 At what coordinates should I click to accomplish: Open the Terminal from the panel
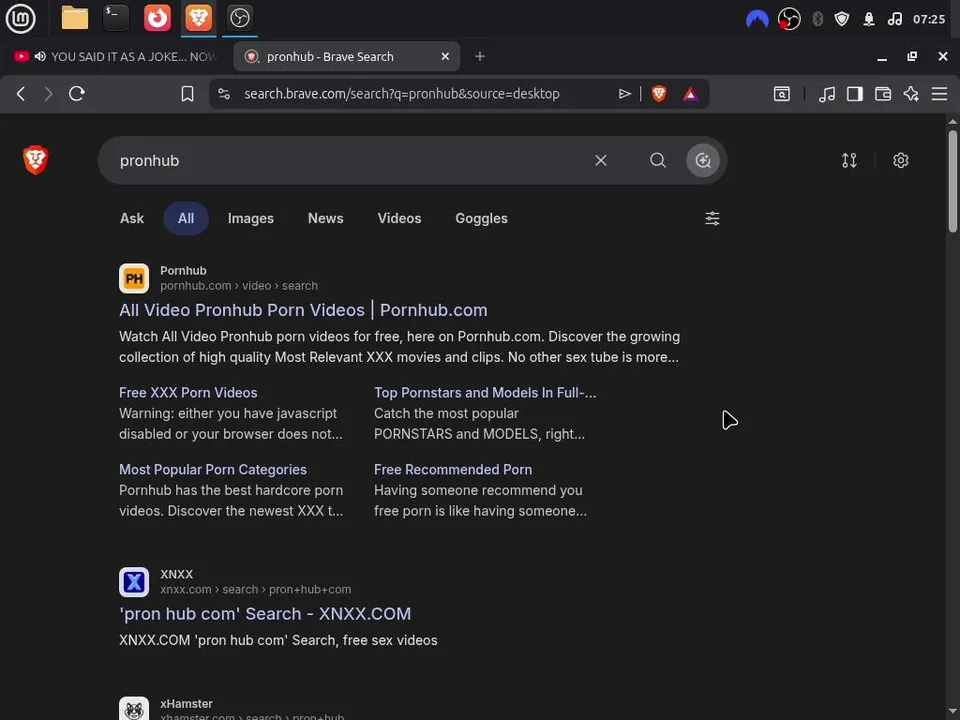(x=116, y=18)
